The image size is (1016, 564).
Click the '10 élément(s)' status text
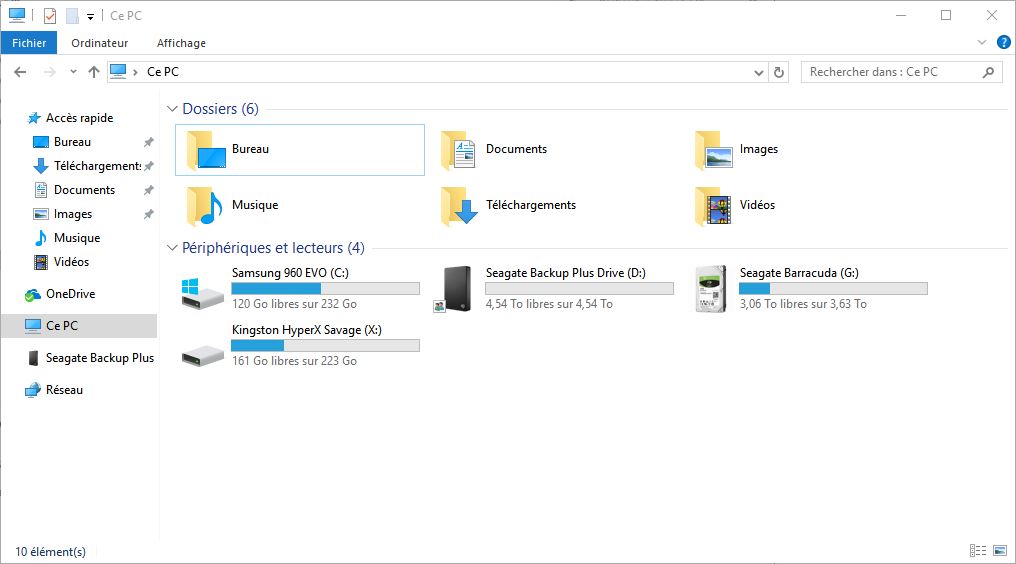coord(51,552)
